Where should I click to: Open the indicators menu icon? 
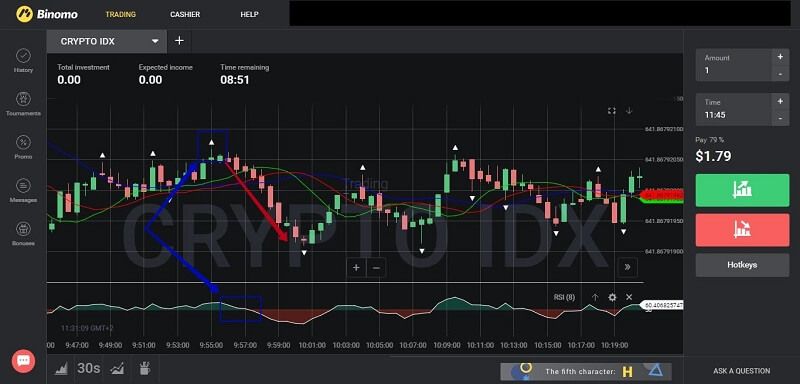coord(118,368)
